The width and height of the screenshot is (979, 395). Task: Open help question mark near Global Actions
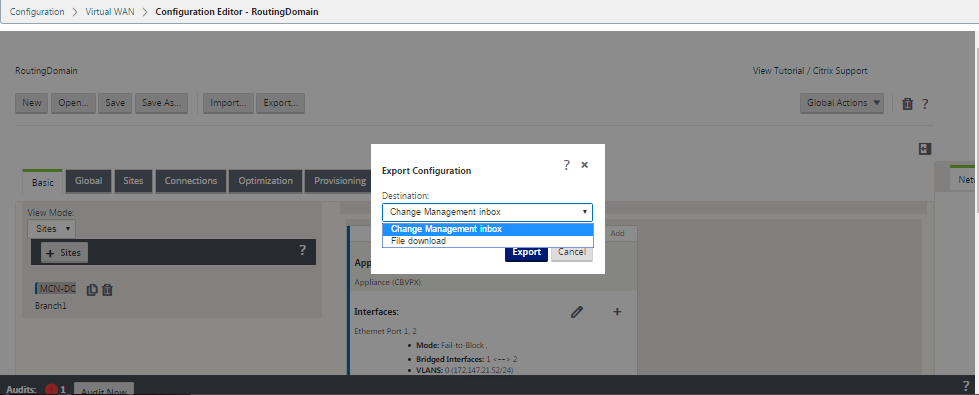coord(925,104)
